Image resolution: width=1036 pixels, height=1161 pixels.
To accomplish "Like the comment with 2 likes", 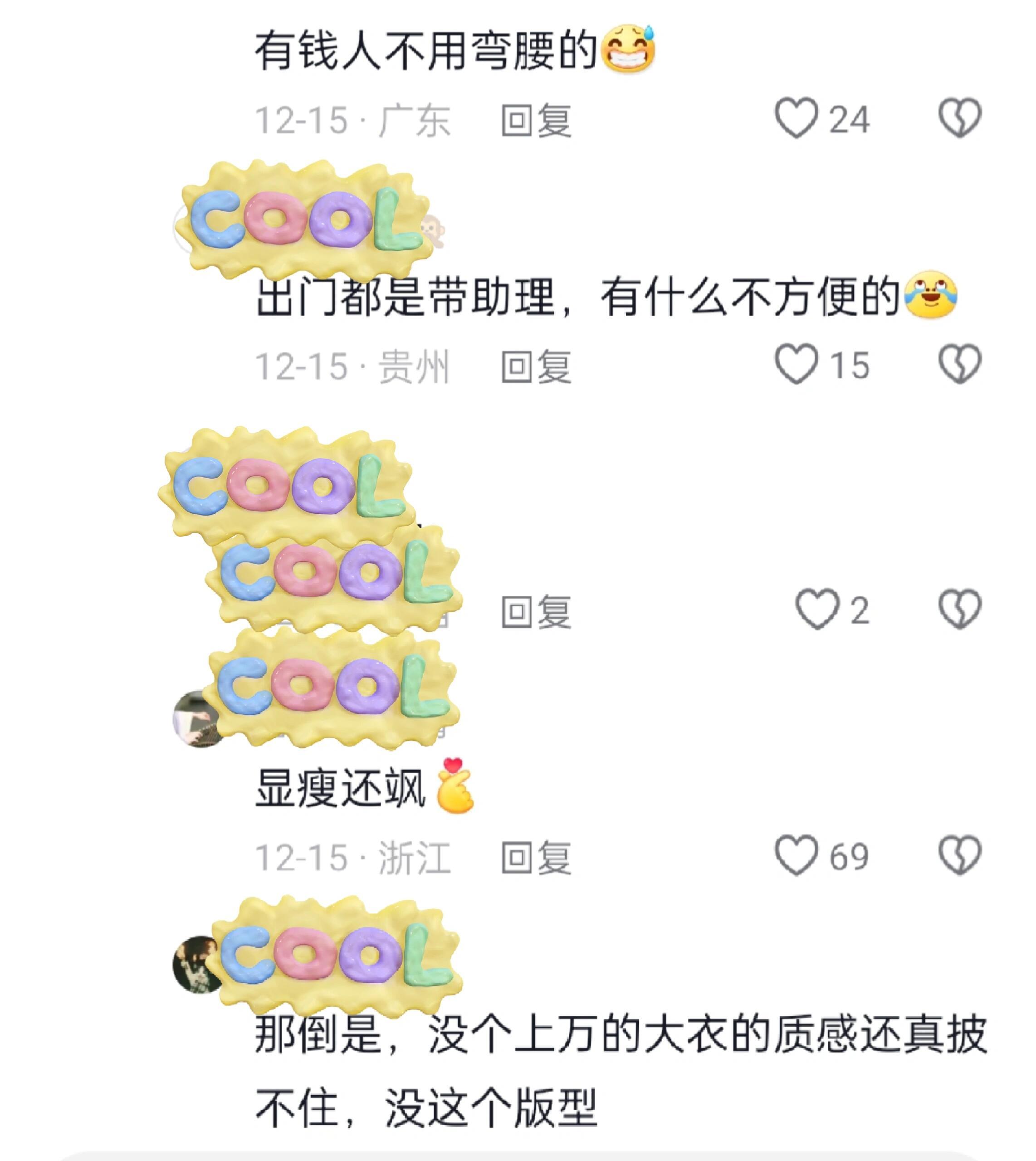I will [x=817, y=610].
